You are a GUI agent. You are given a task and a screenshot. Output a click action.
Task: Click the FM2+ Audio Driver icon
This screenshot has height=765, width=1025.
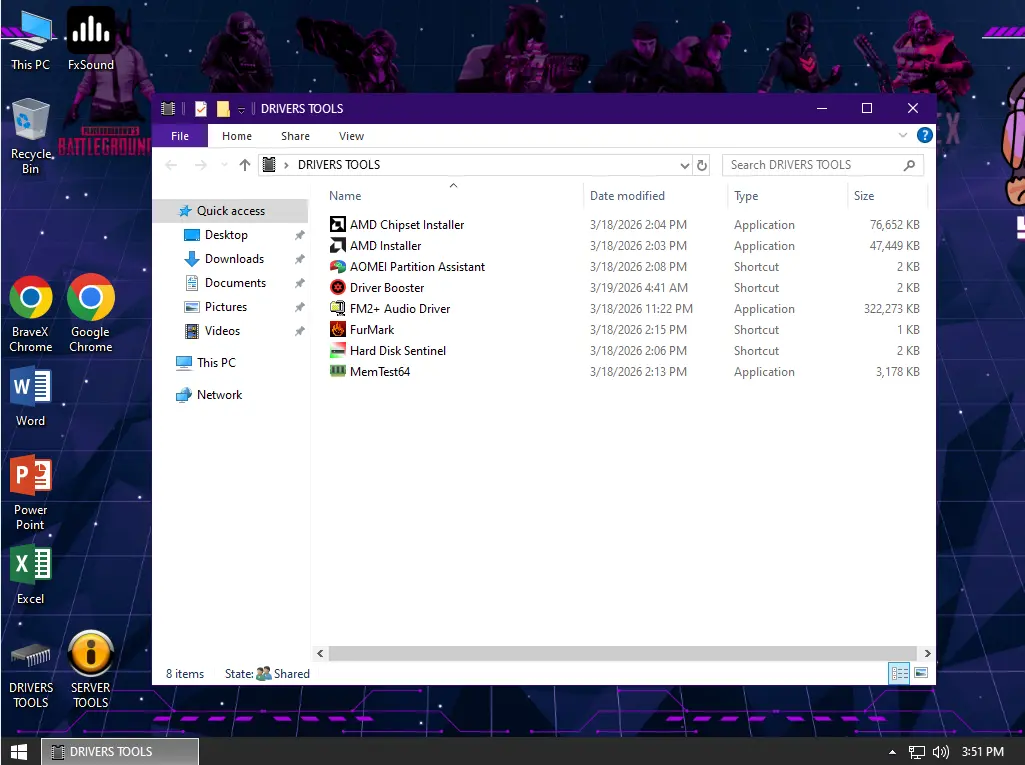click(x=337, y=308)
